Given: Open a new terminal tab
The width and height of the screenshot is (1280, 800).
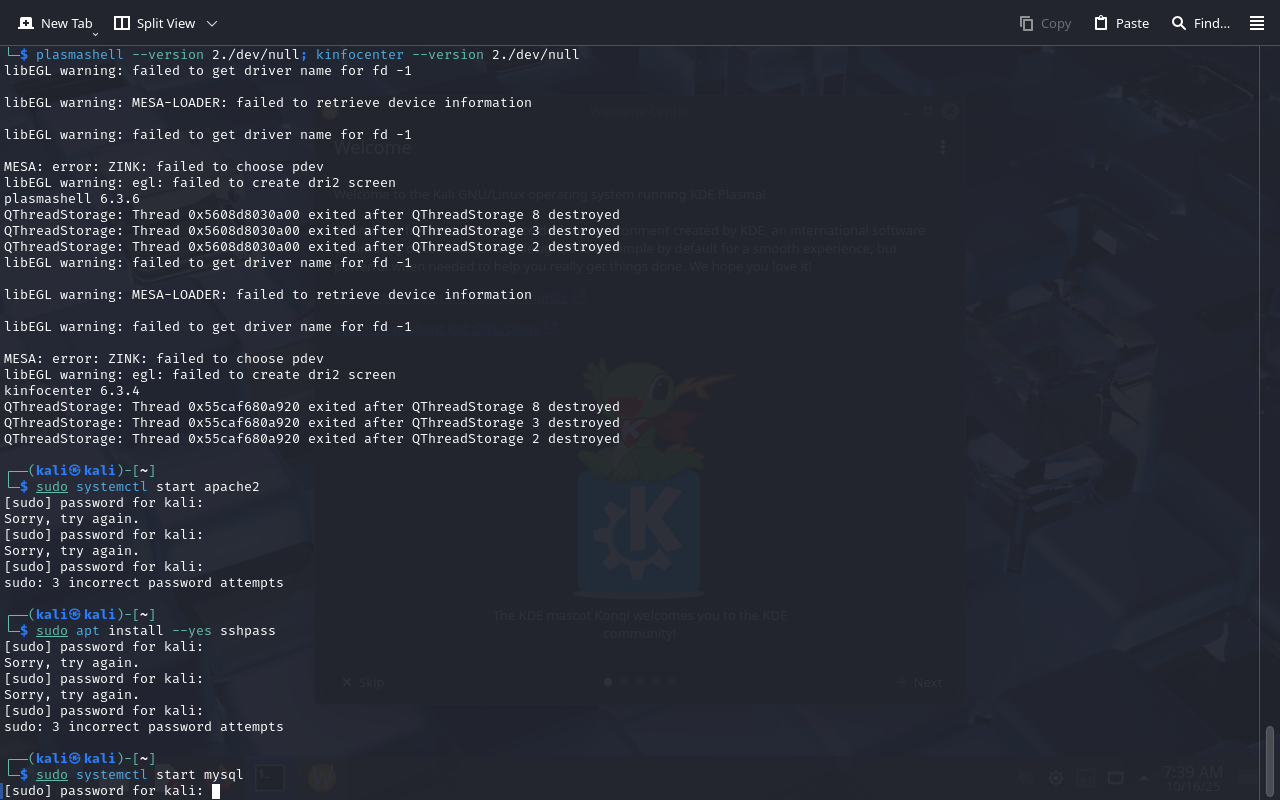Looking at the screenshot, I should point(56,23).
